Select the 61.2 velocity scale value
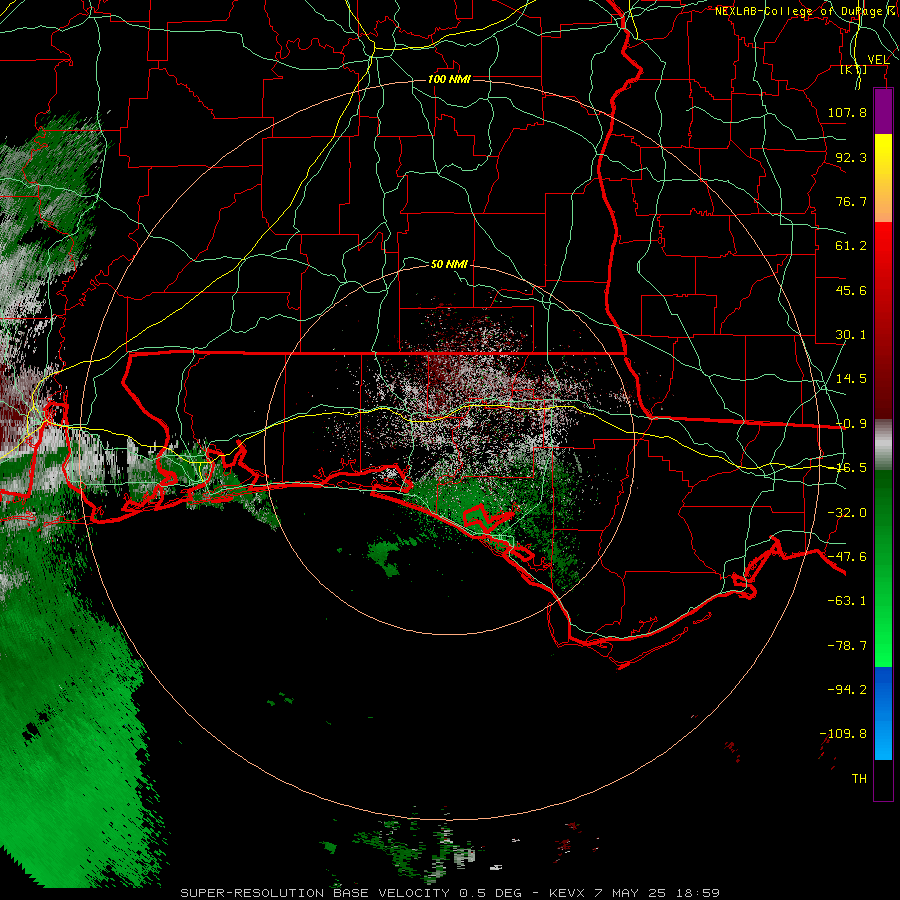Viewport: 900px width, 900px height. [851, 246]
